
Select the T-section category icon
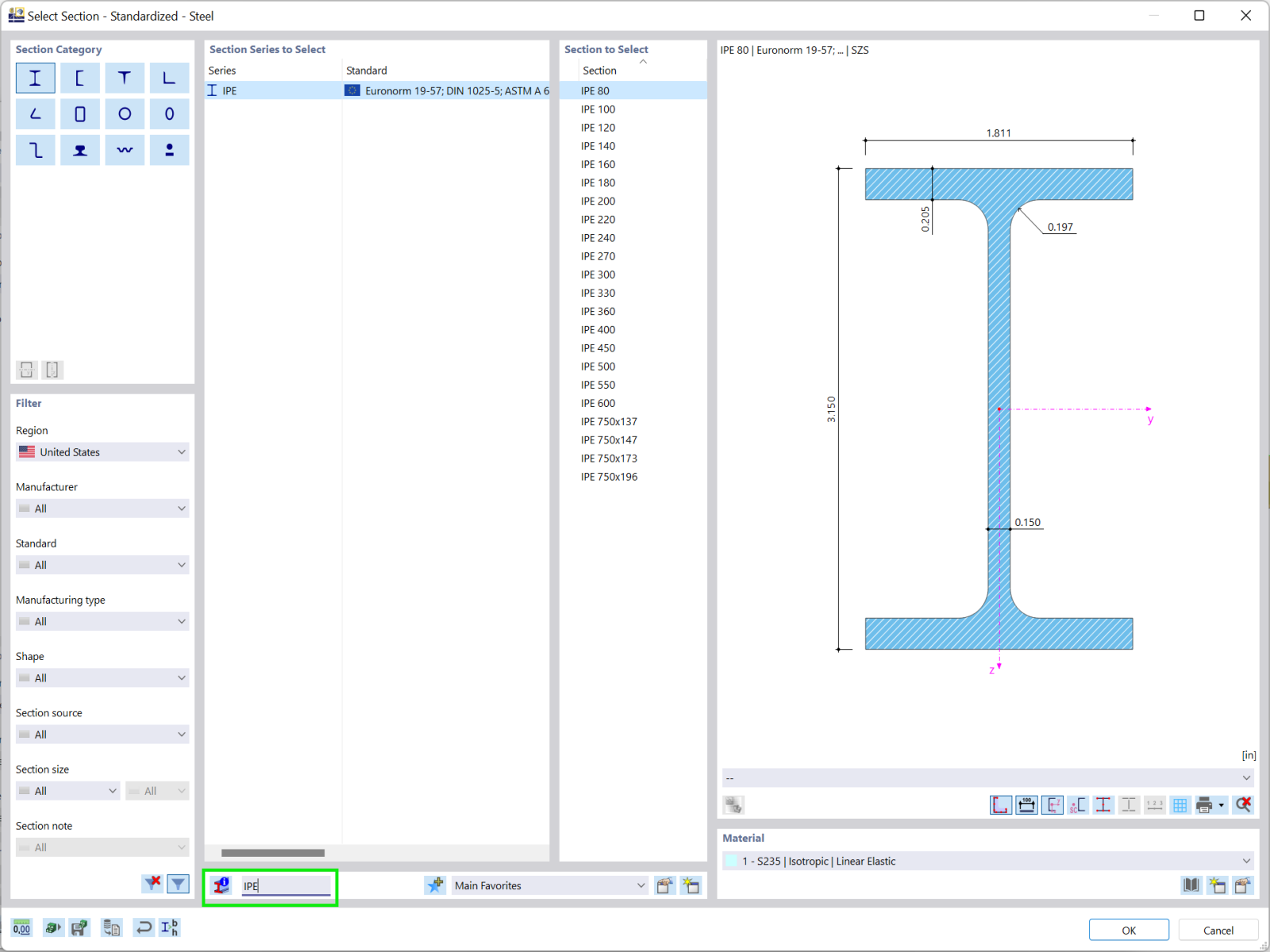(125, 78)
